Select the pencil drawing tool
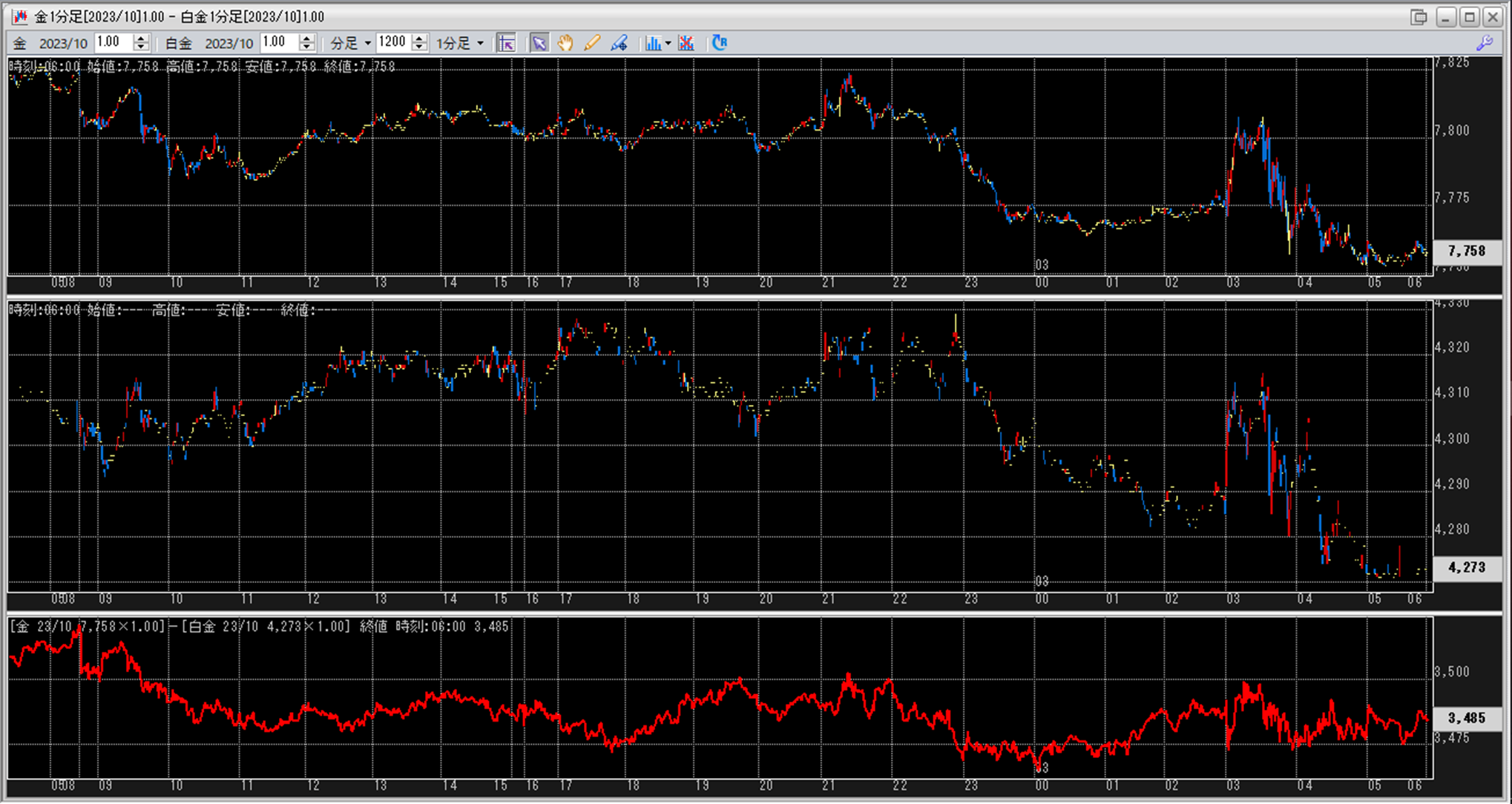Image resolution: width=1512 pixels, height=804 pixels. tap(592, 43)
